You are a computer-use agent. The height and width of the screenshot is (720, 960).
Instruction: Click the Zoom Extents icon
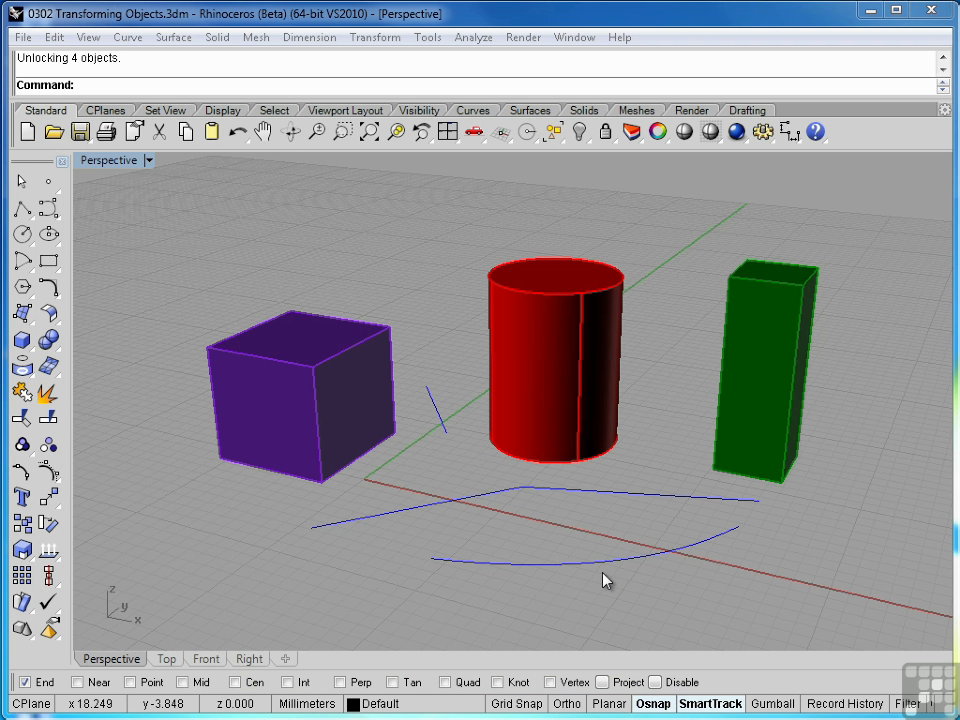pos(369,132)
